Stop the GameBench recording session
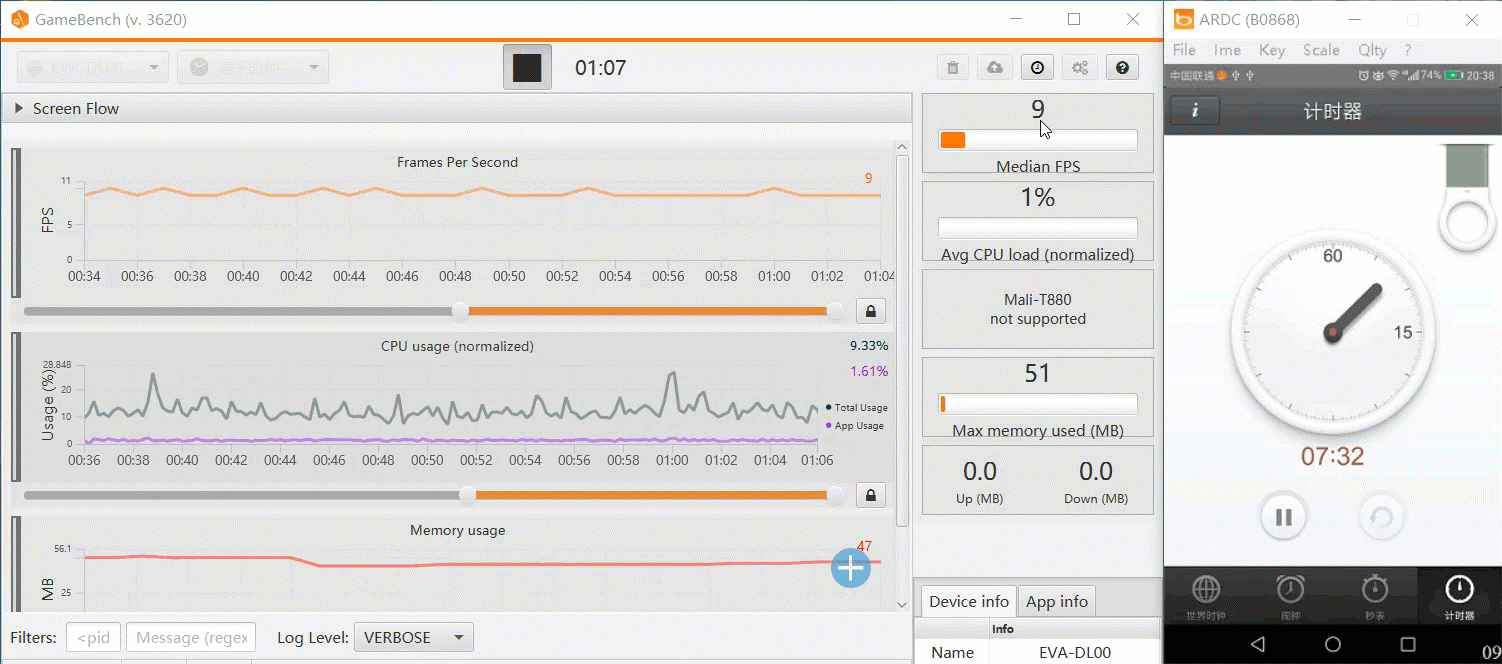The image size is (1502, 664). click(x=527, y=67)
